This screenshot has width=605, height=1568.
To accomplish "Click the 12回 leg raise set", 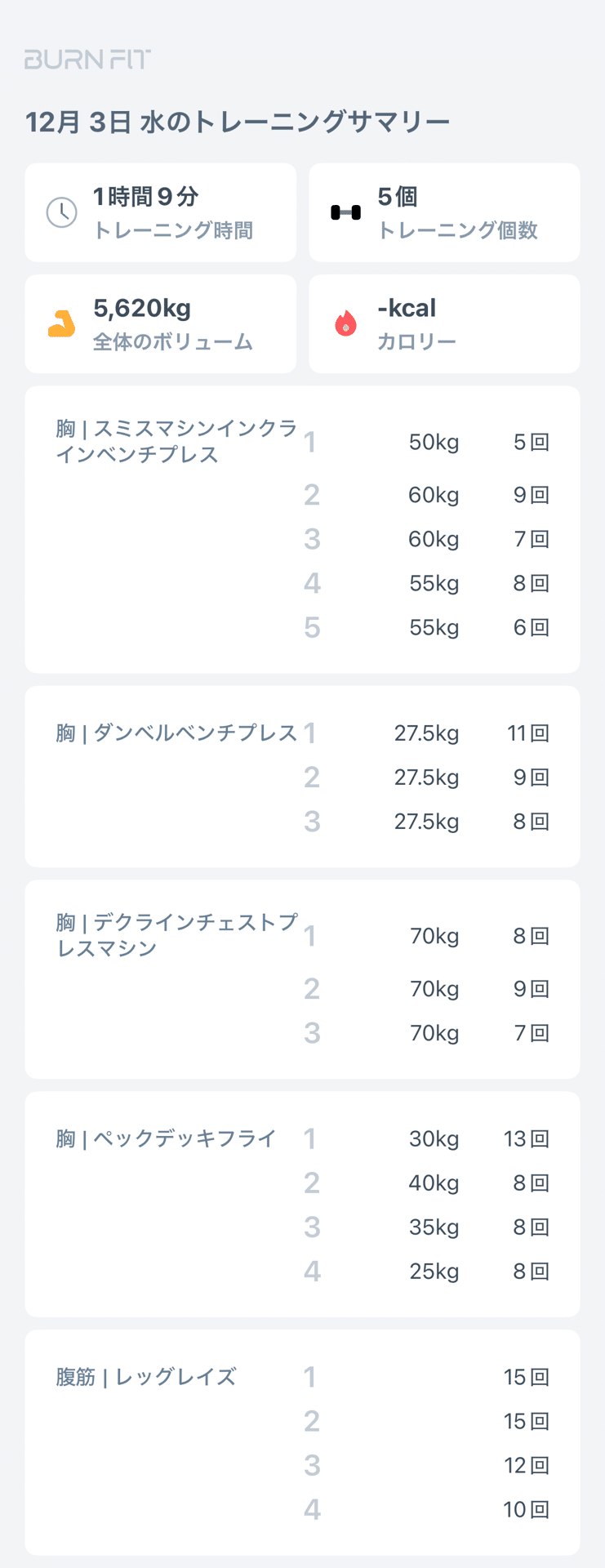I will (x=525, y=1466).
